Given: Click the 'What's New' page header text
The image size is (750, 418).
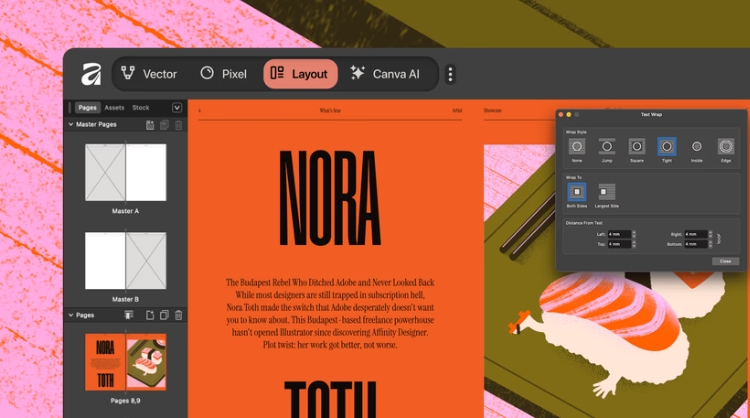Looking at the screenshot, I should [330, 110].
